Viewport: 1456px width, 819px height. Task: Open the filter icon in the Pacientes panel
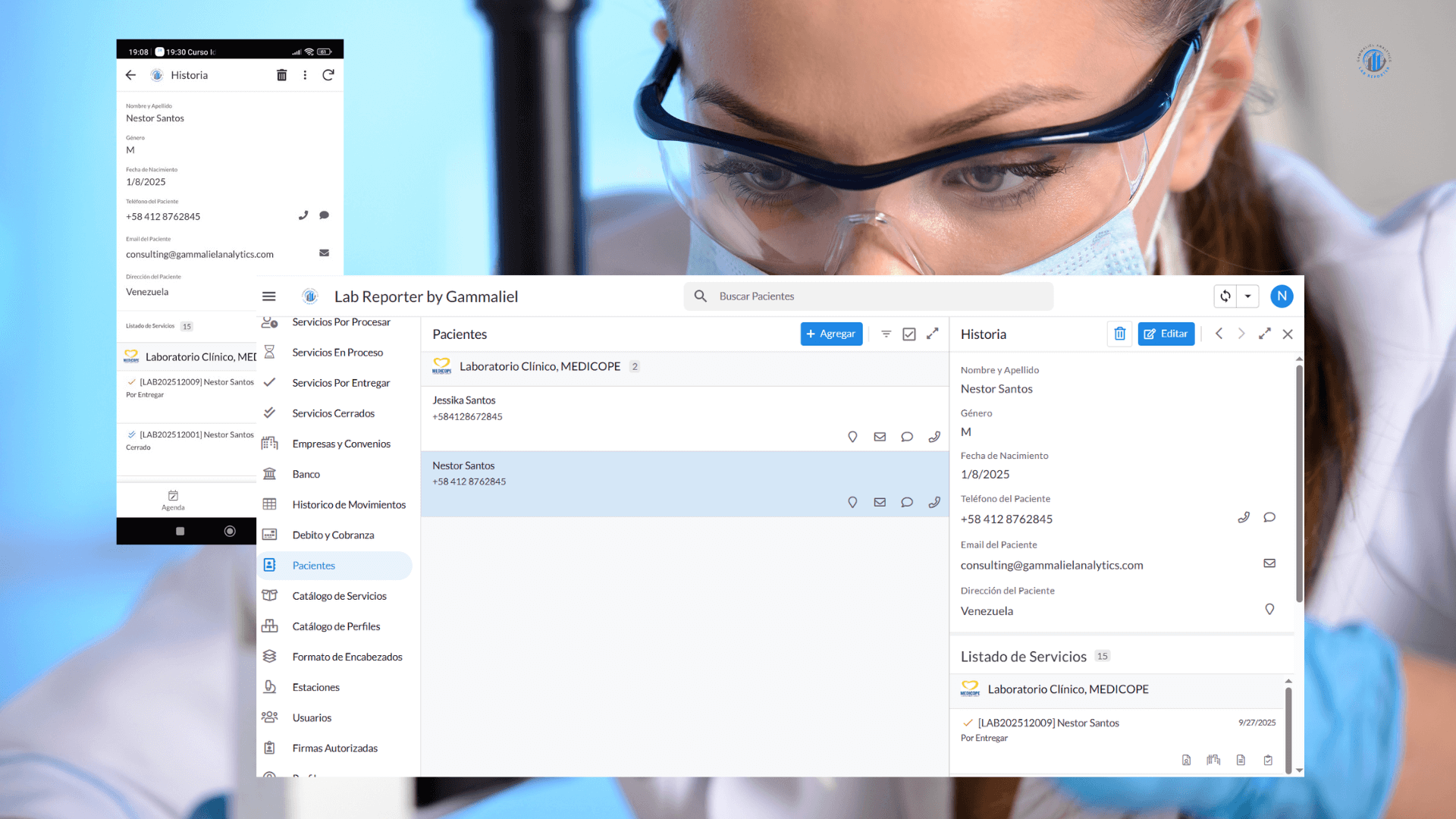coord(886,334)
